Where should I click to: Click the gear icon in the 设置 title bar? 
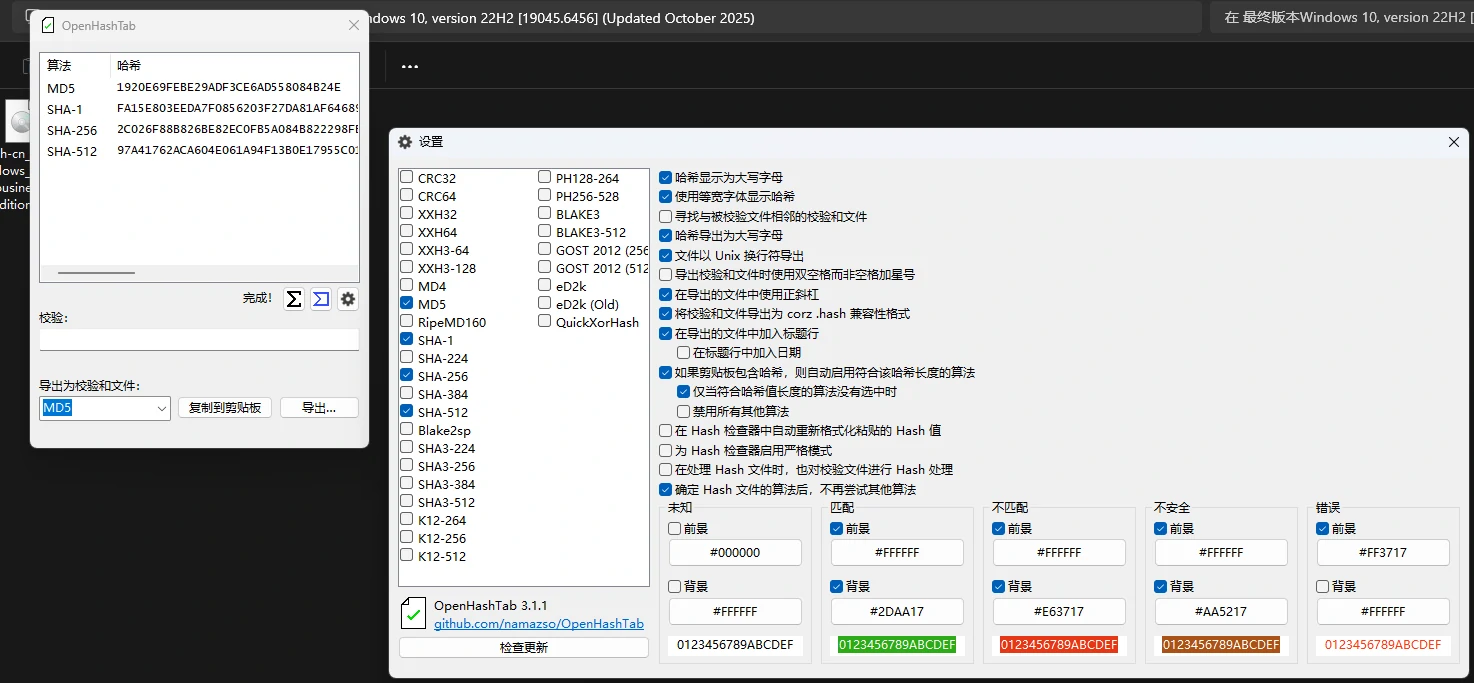[405, 142]
